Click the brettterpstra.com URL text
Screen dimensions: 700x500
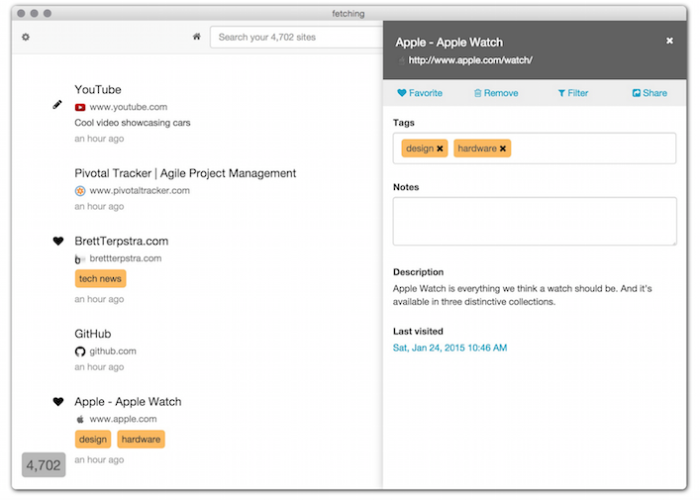(x=125, y=258)
